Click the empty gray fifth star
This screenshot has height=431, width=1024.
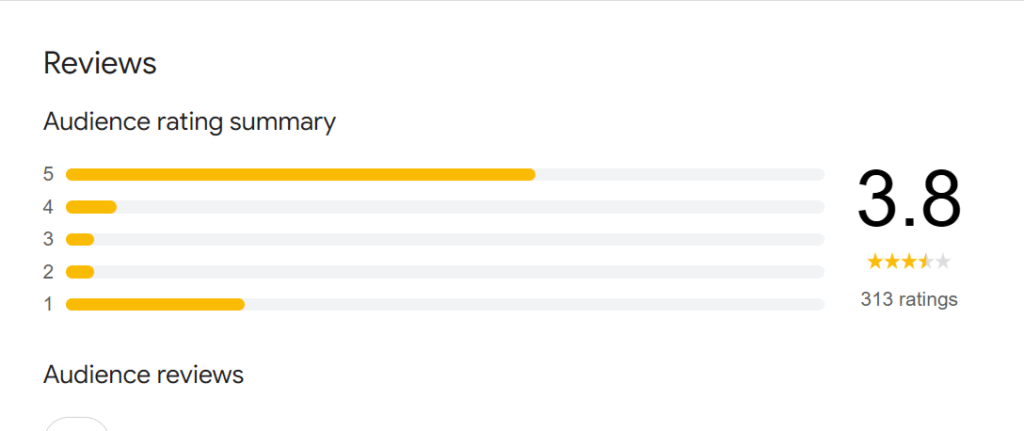click(942, 262)
